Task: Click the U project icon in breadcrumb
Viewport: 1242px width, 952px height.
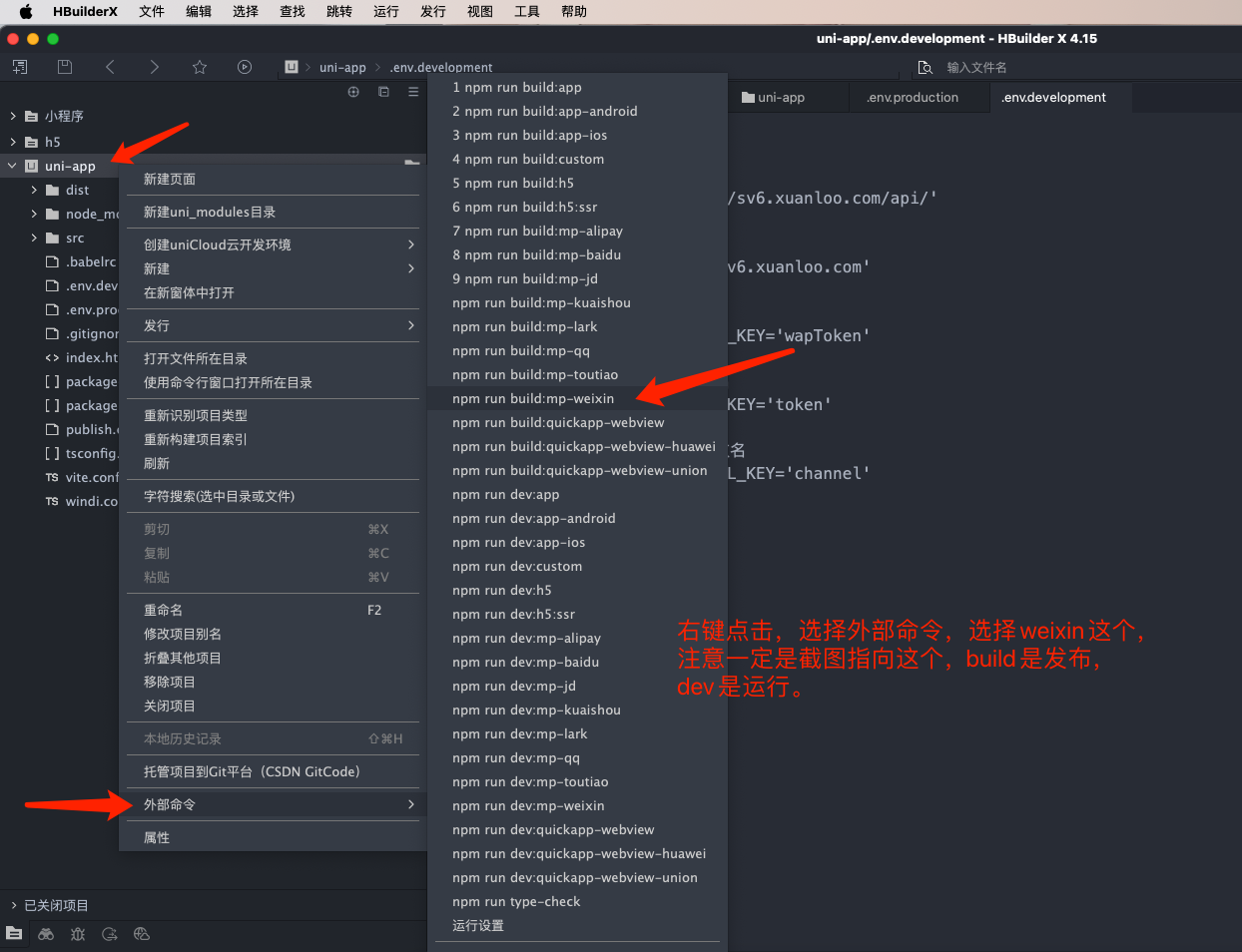Action: [x=292, y=67]
